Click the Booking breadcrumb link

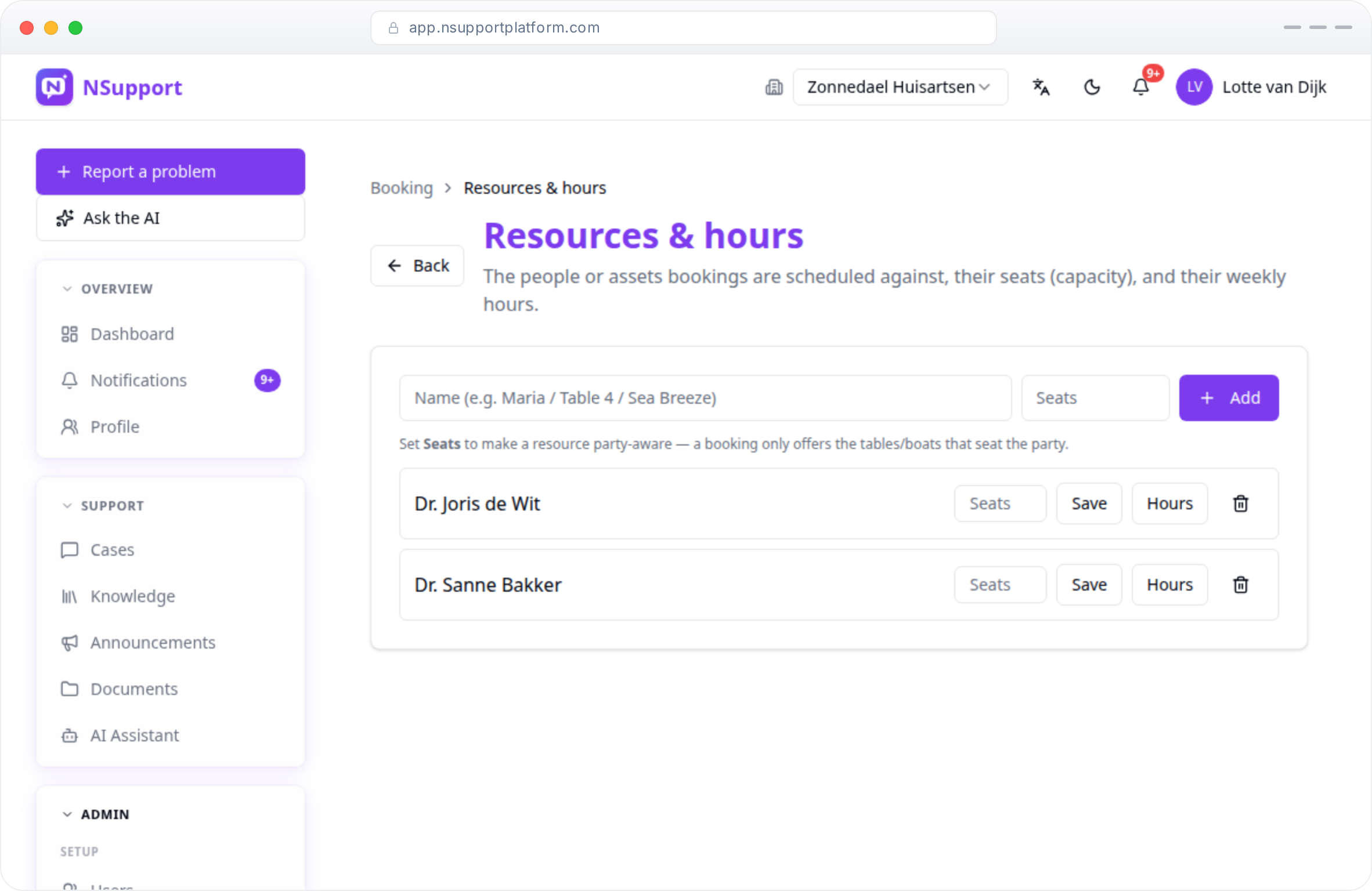pos(402,188)
